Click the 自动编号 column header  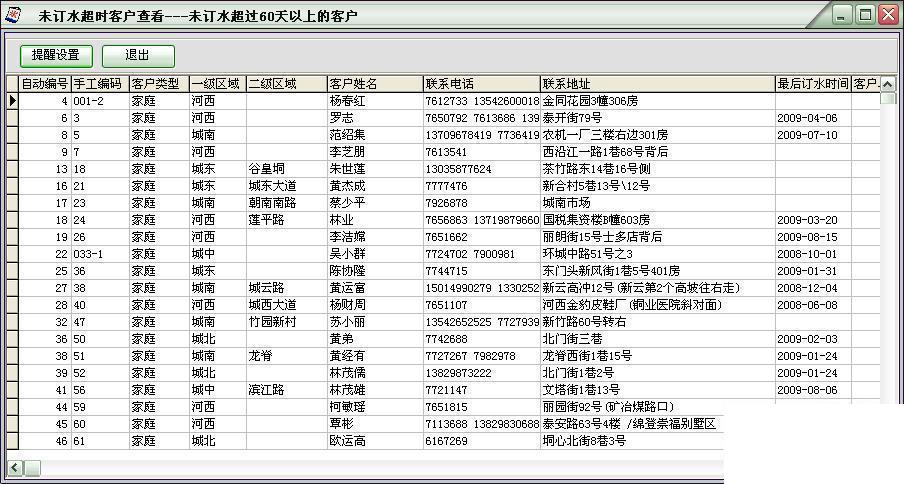click(44, 84)
